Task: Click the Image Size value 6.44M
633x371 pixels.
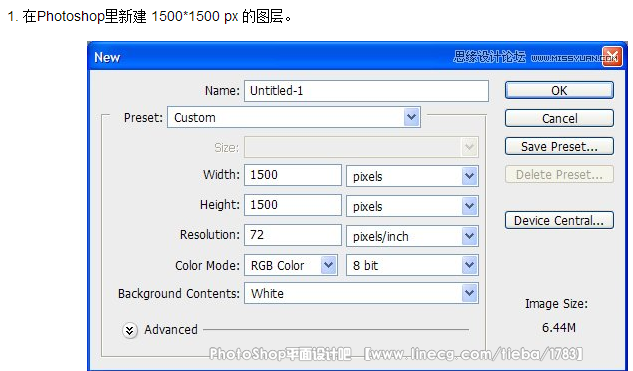Action: [x=559, y=327]
